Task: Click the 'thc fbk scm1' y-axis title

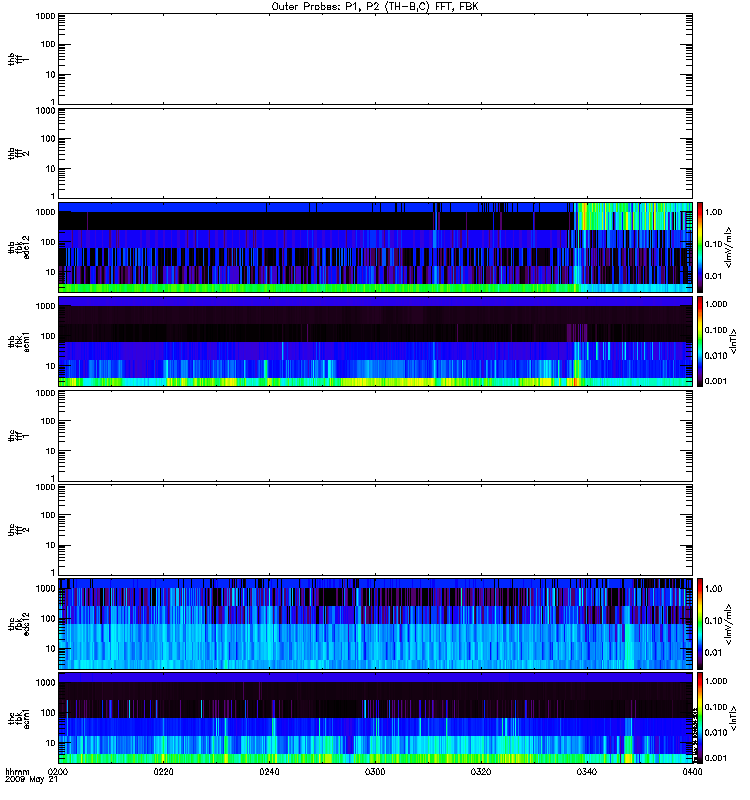Action: click(18, 718)
